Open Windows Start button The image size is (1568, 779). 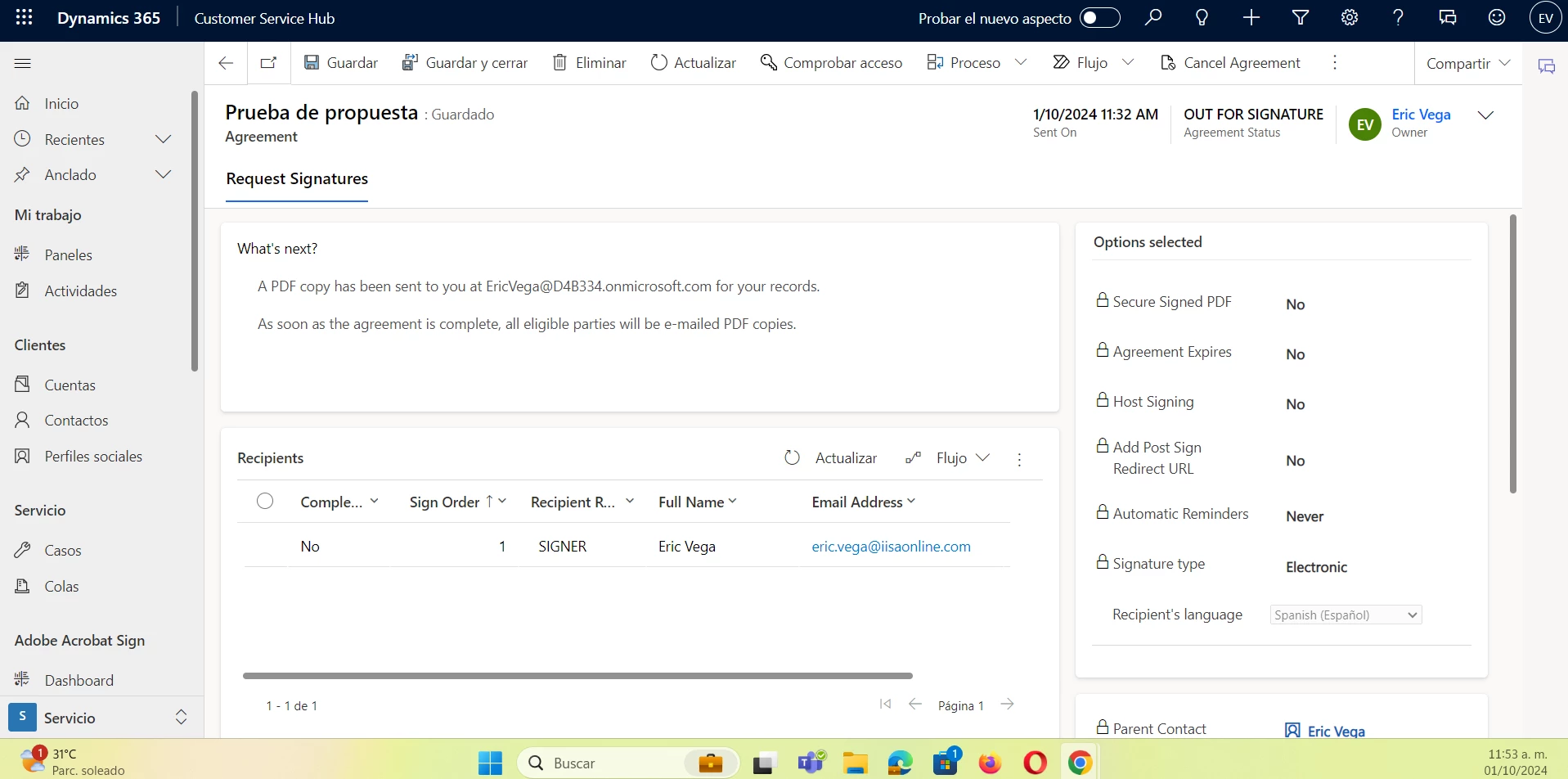click(x=490, y=763)
